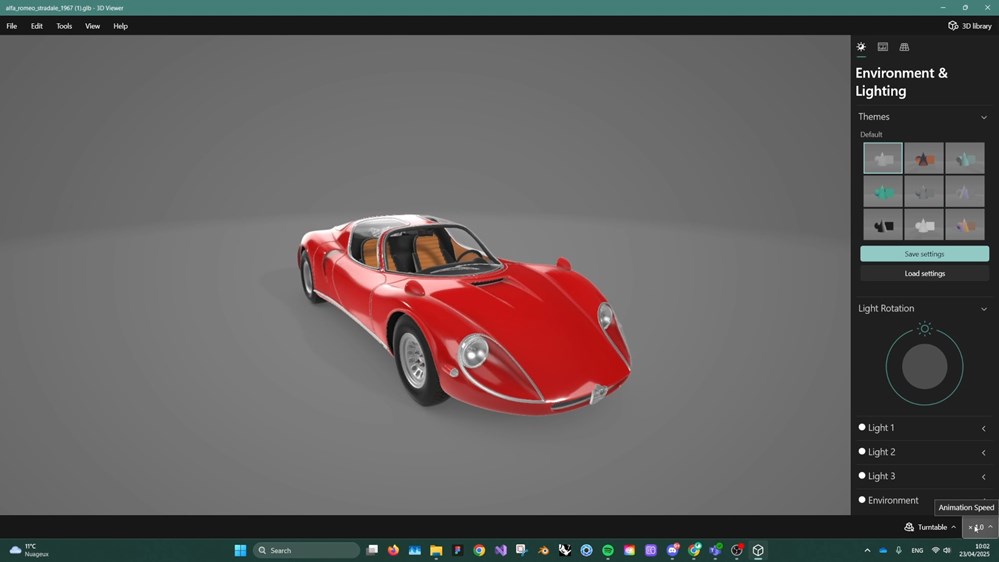Open Discord from the taskbar
The height and width of the screenshot is (562, 999).
(x=672, y=551)
